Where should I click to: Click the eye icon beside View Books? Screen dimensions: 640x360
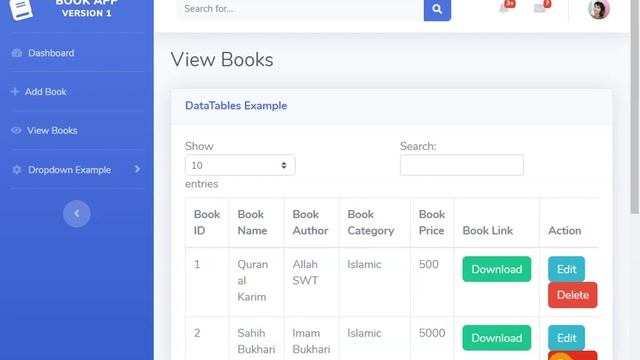click(x=16, y=130)
